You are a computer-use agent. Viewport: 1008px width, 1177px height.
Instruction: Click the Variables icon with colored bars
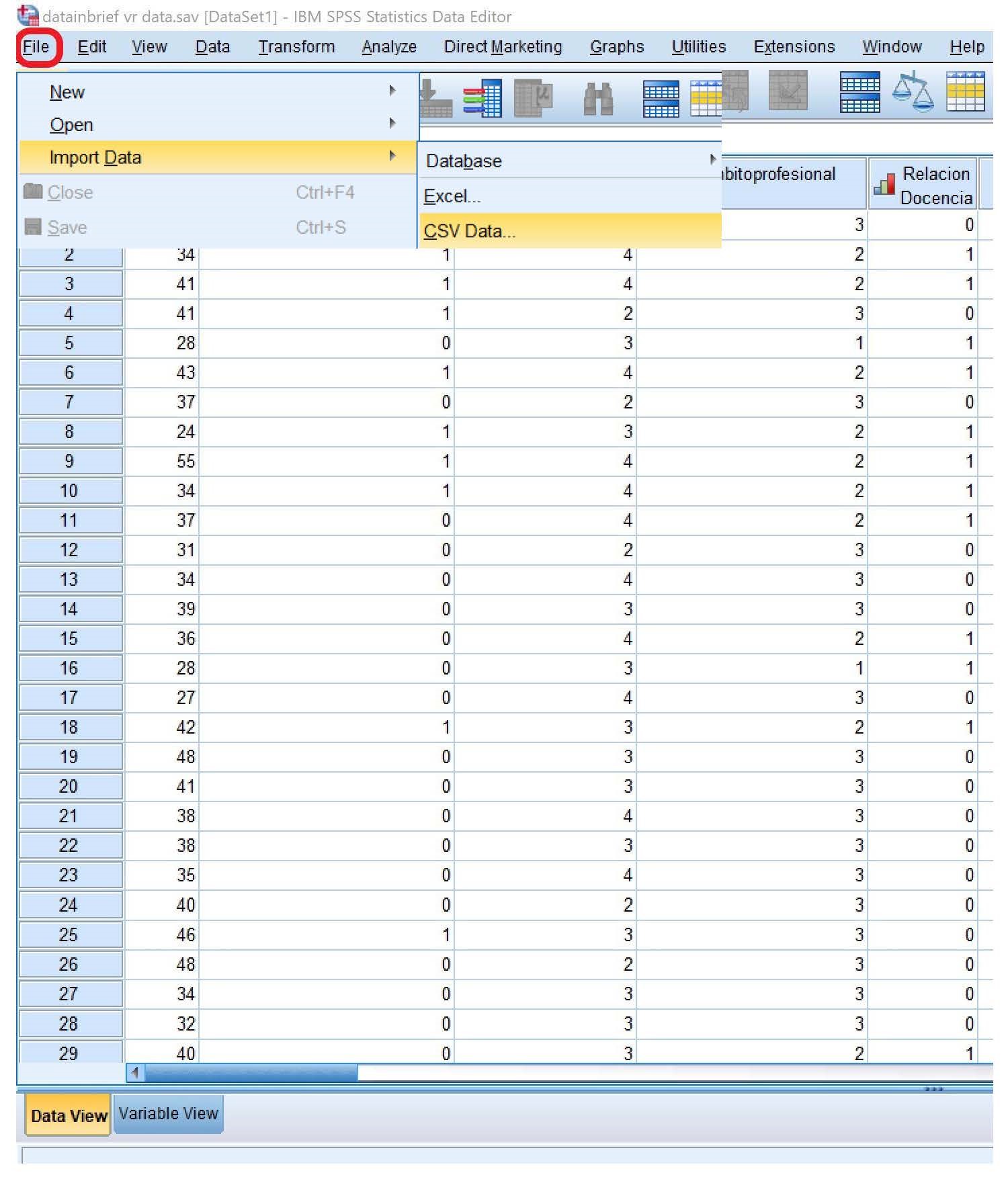coord(482,98)
